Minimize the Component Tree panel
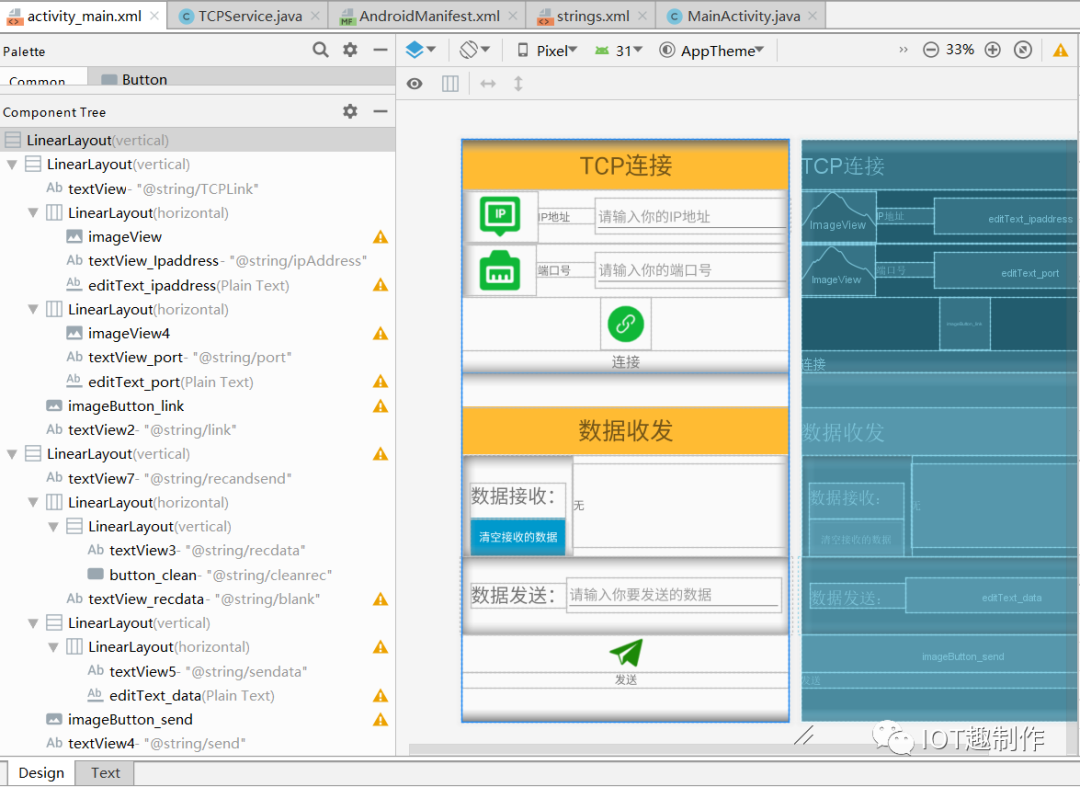This screenshot has height=787, width=1080. (380, 111)
